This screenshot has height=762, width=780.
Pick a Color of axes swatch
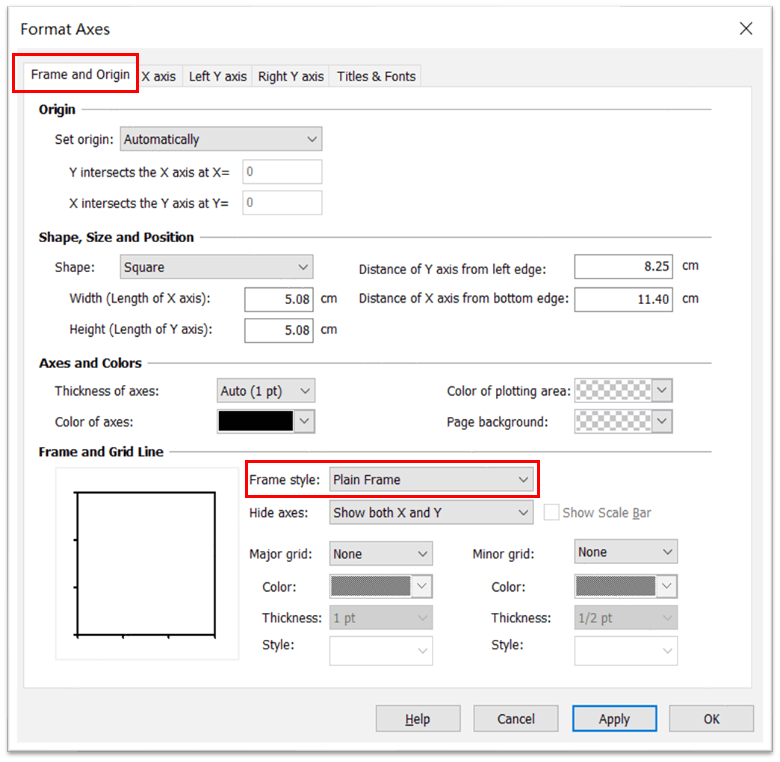[266, 422]
